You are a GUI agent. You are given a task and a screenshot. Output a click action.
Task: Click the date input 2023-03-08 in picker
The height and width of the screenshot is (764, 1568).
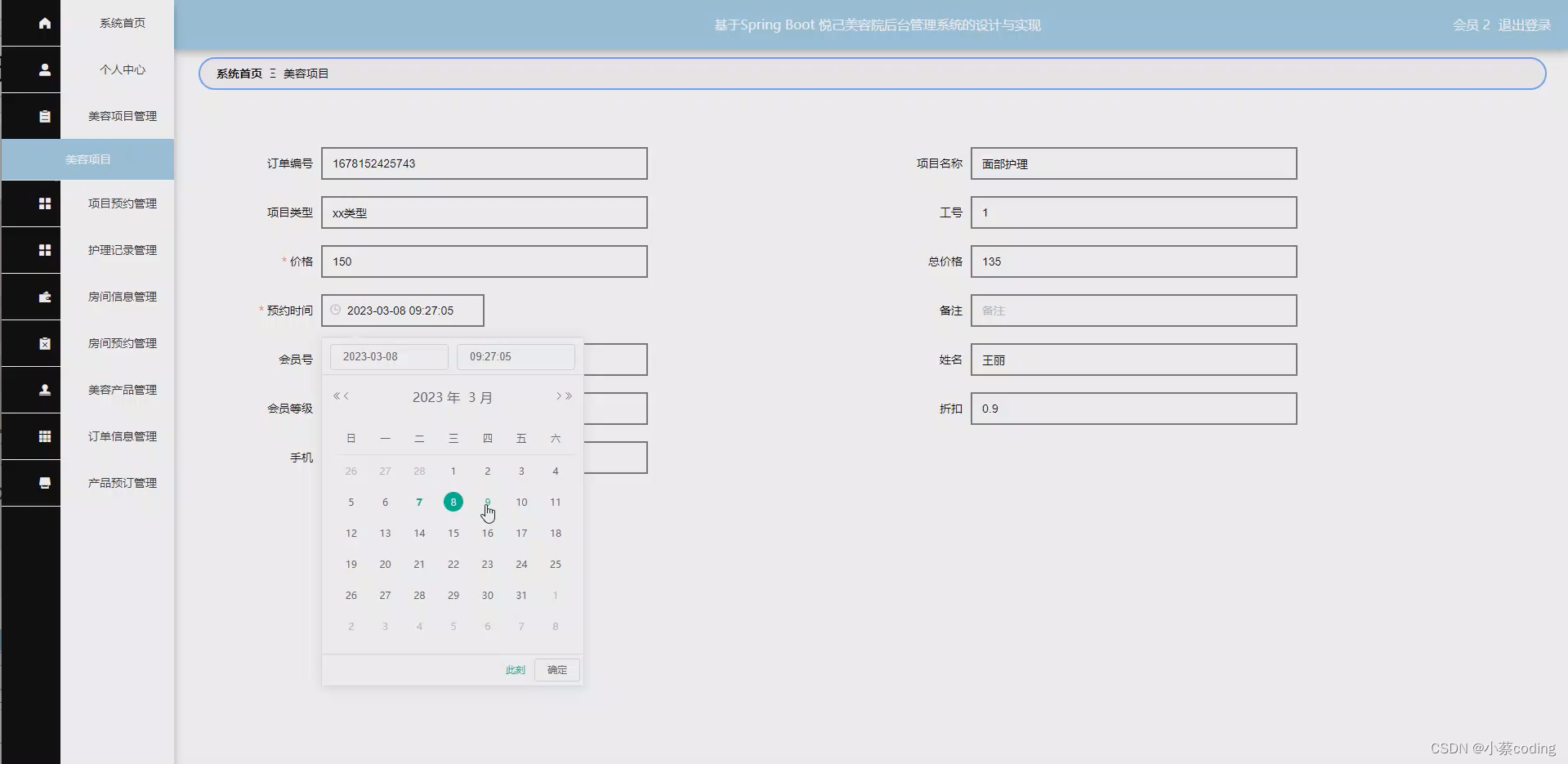389,357
